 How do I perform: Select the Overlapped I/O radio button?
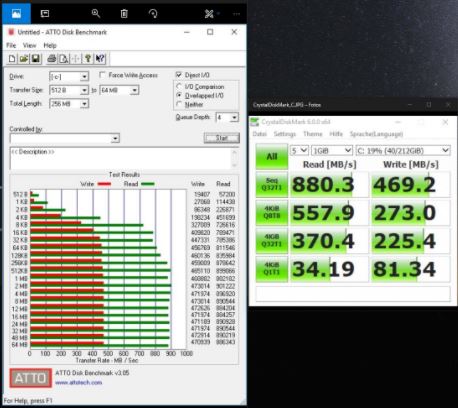(x=179, y=96)
